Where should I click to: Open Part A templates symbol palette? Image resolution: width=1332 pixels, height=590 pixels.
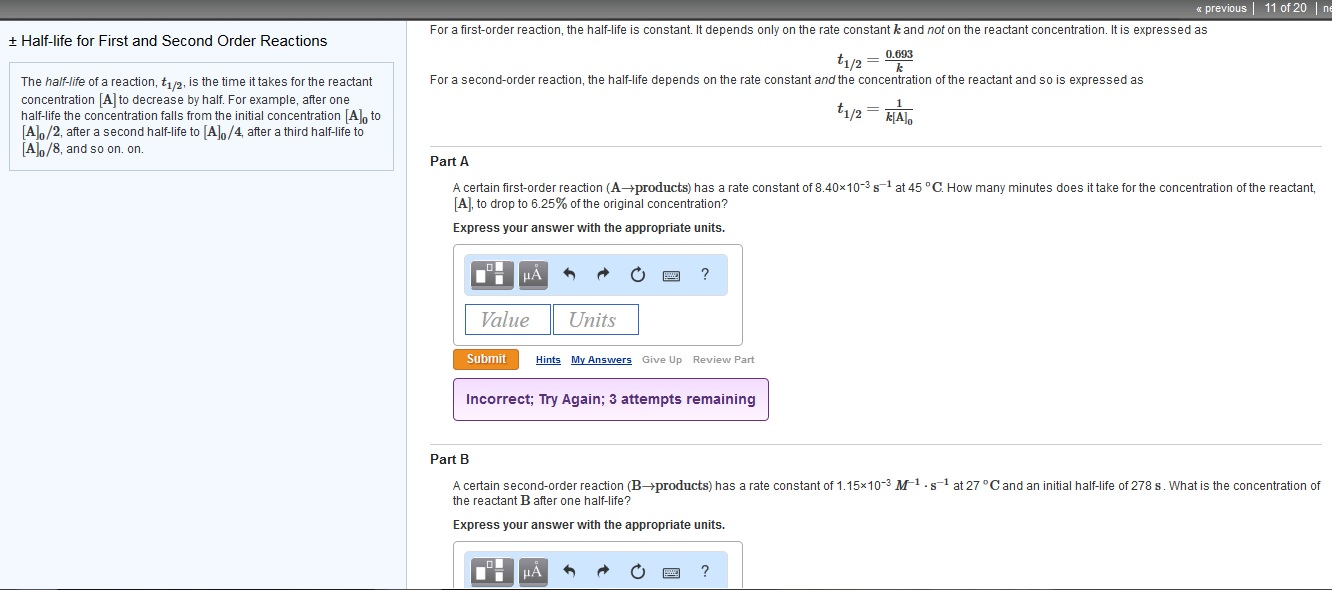[490, 275]
